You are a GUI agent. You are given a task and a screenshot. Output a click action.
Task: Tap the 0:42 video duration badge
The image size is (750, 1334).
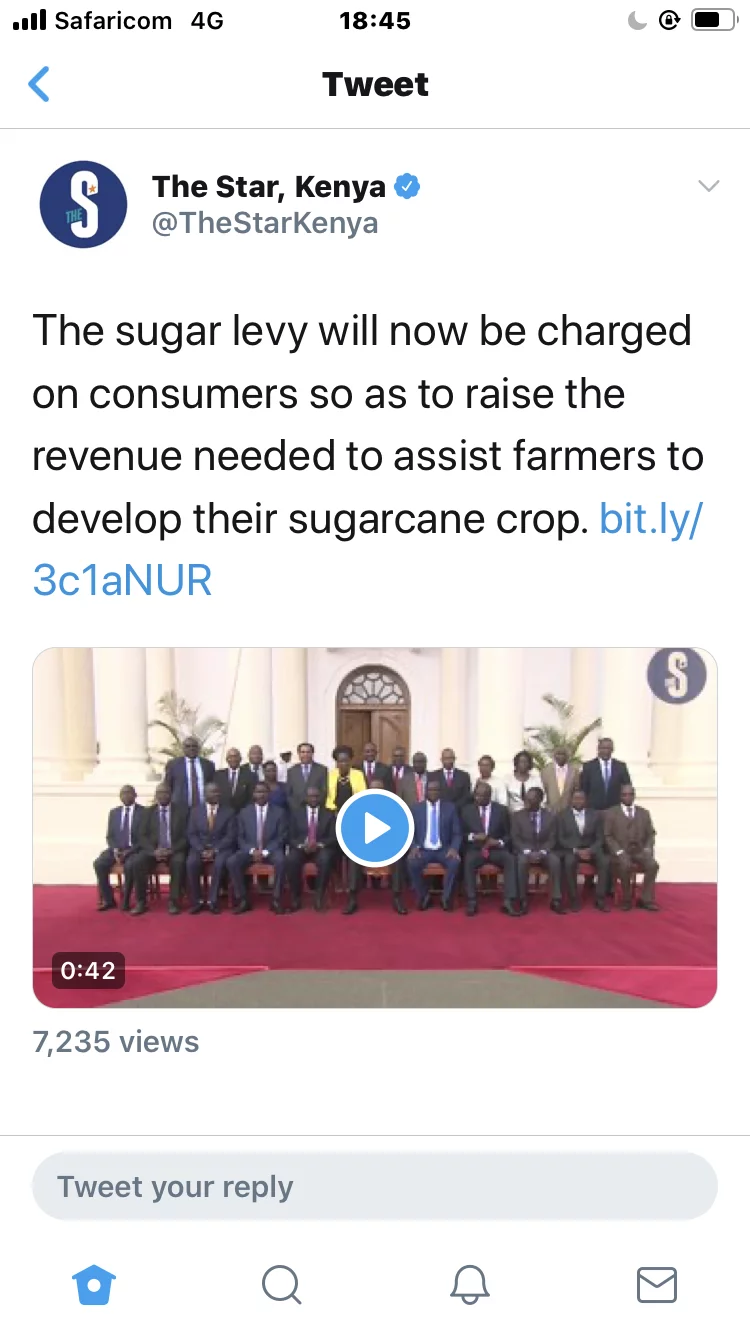[88, 970]
